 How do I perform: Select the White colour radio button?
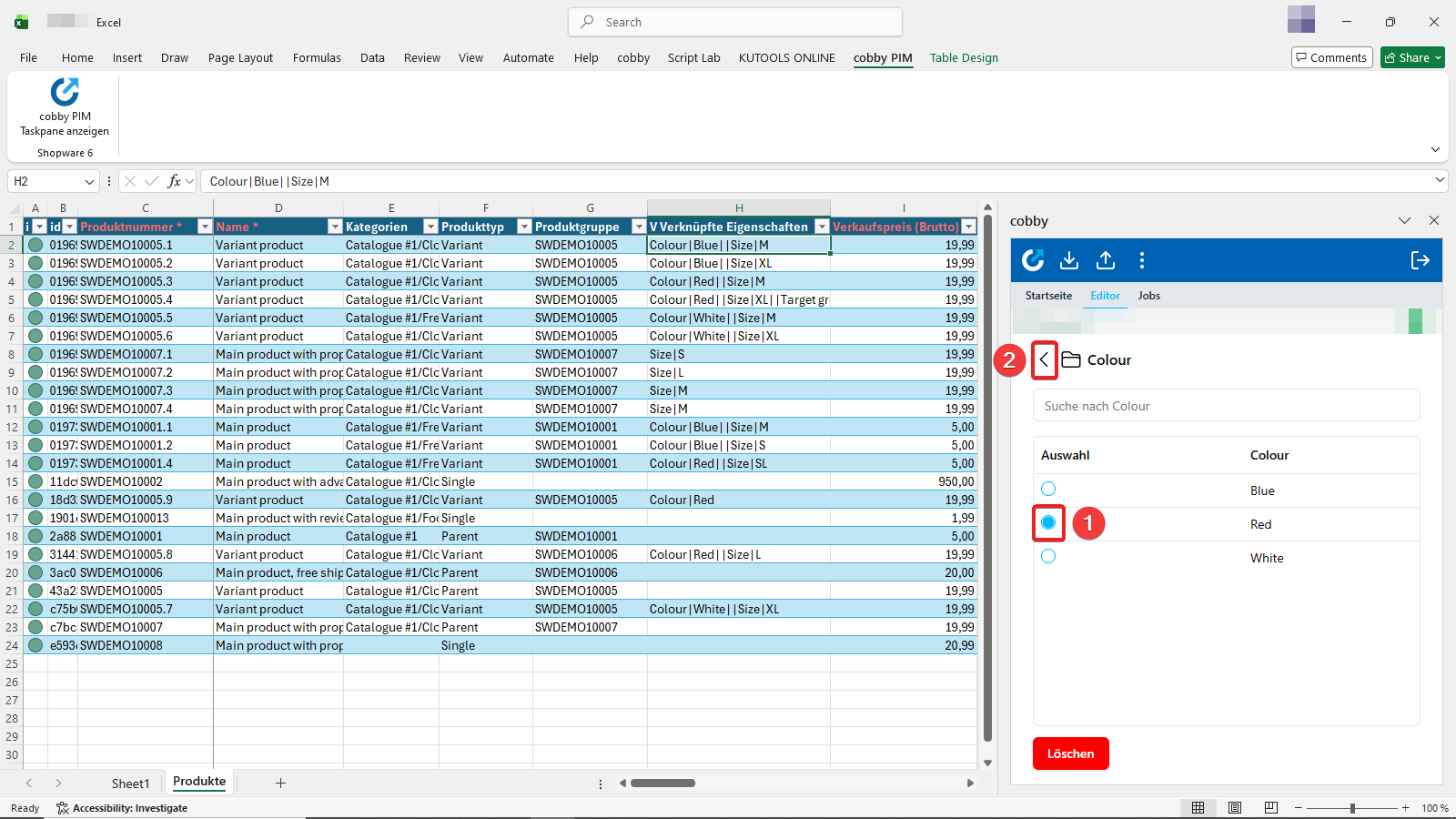pyautogui.click(x=1048, y=556)
